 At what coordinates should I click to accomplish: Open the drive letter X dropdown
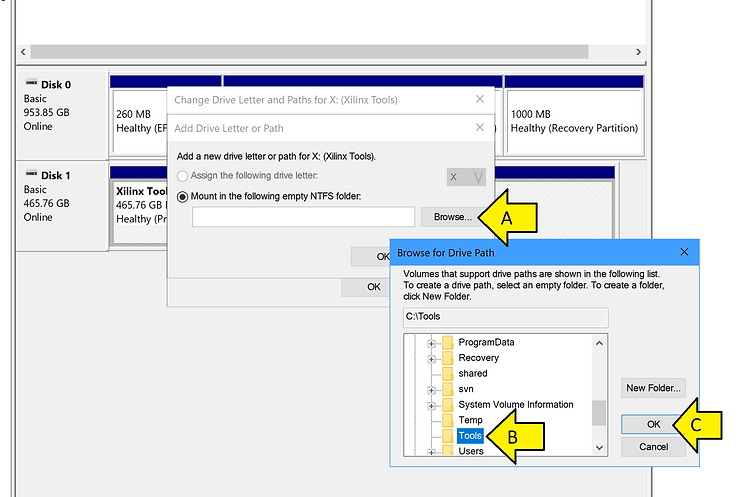coord(466,177)
